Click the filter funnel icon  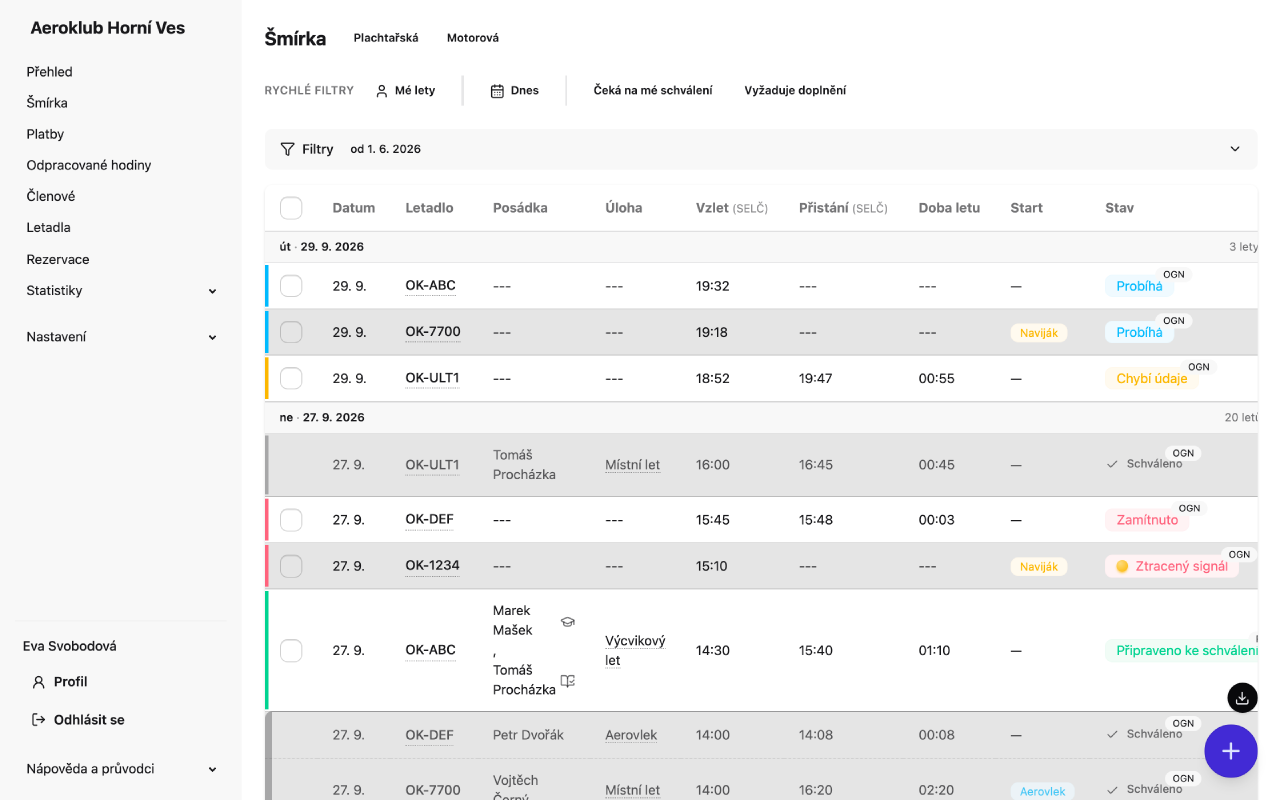(288, 149)
